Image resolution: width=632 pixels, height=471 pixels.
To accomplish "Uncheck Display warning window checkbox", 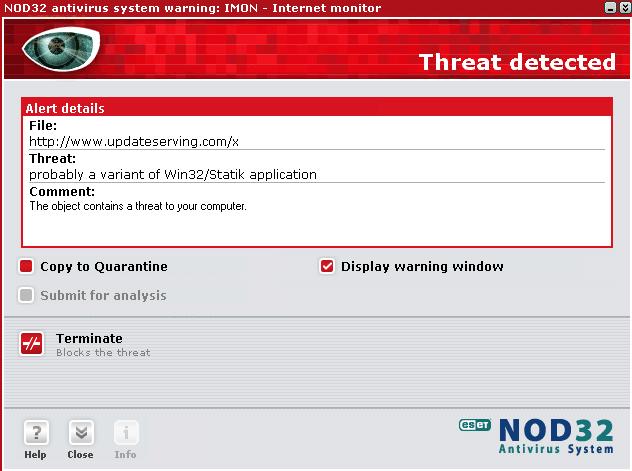I will click(327, 266).
